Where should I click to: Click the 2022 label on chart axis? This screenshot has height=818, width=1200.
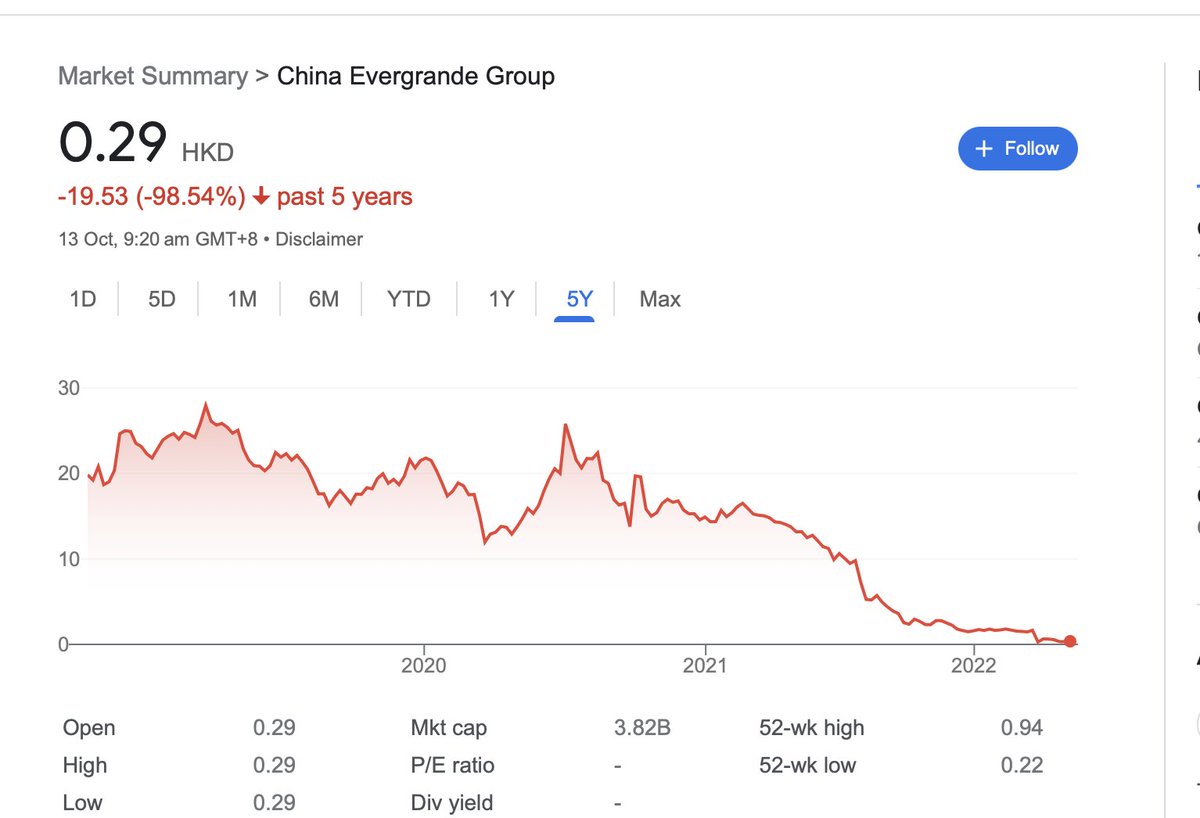976,666
